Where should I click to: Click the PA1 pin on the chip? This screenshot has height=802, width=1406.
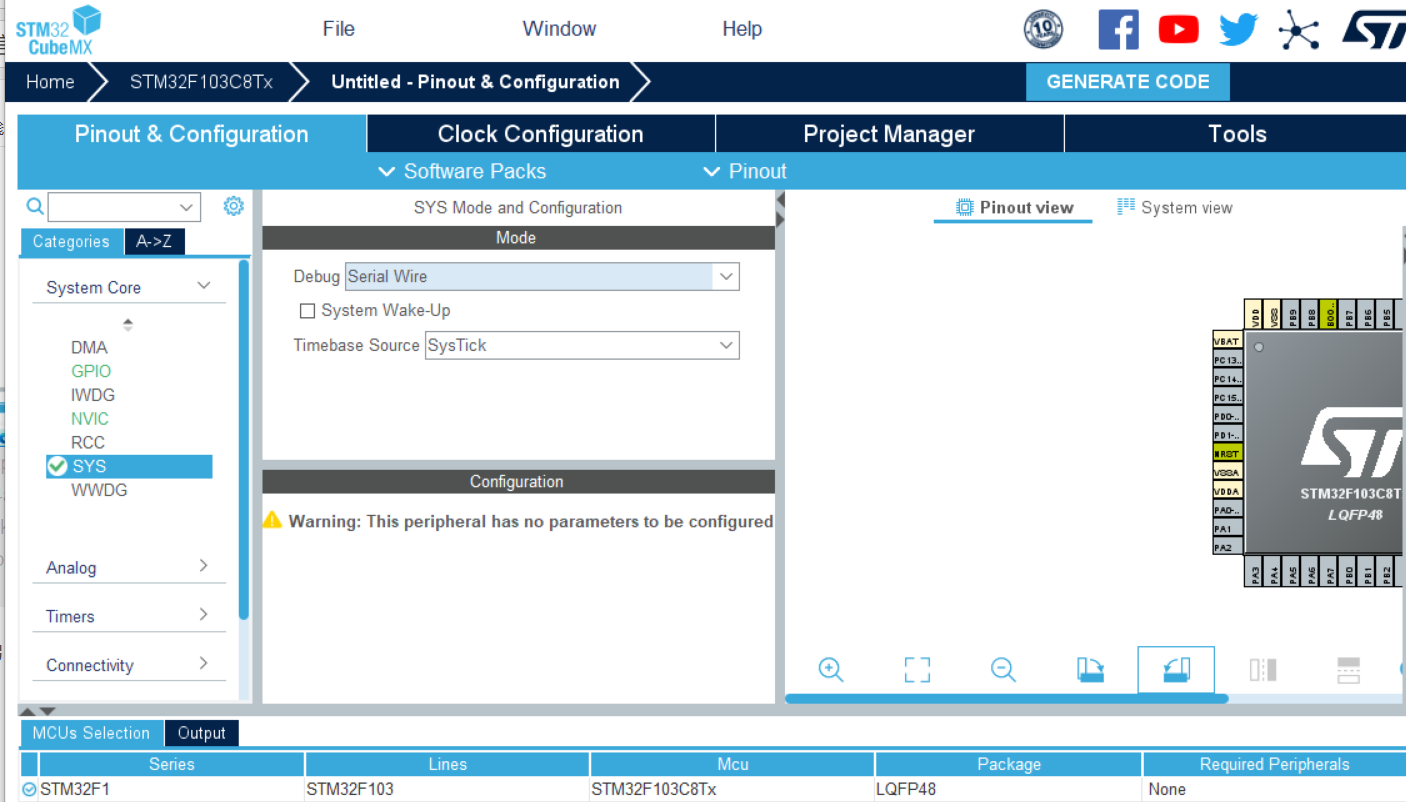(x=1227, y=528)
